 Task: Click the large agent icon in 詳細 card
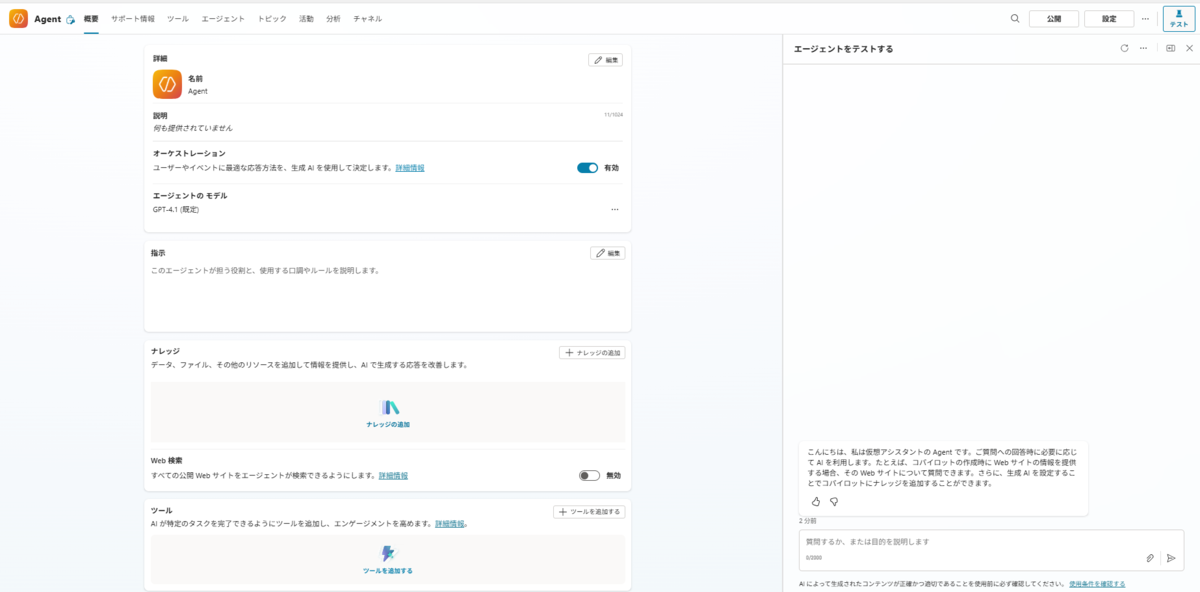(x=167, y=84)
